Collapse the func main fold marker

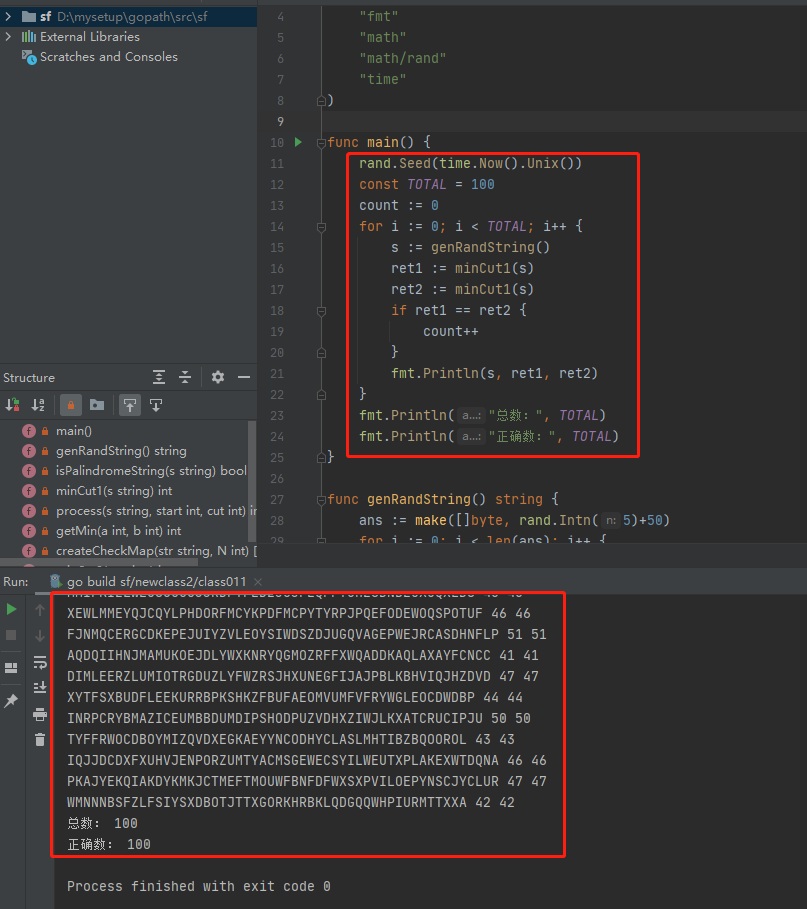pyautogui.click(x=321, y=143)
